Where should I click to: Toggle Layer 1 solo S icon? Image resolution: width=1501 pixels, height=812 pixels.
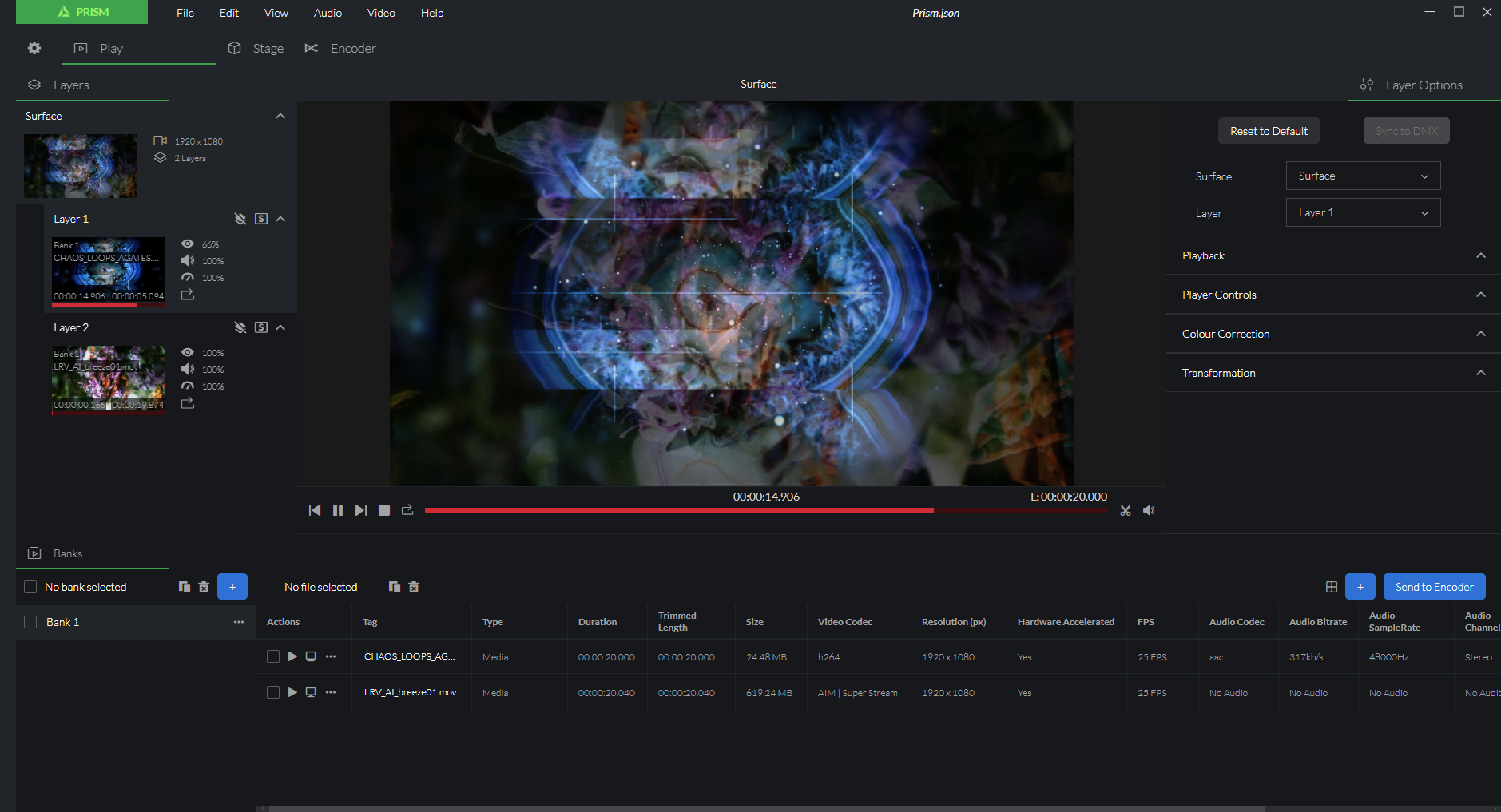[x=261, y=219]
